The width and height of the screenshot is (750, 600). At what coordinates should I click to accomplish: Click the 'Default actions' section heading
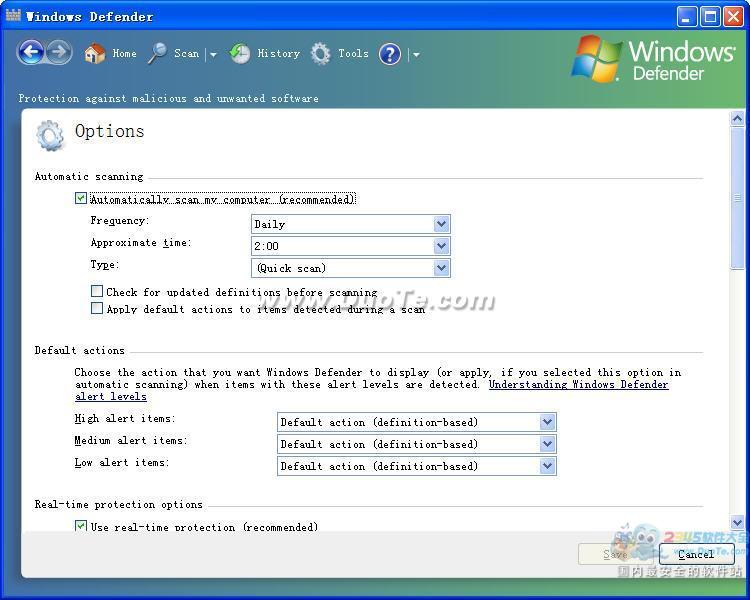[79, 350]
